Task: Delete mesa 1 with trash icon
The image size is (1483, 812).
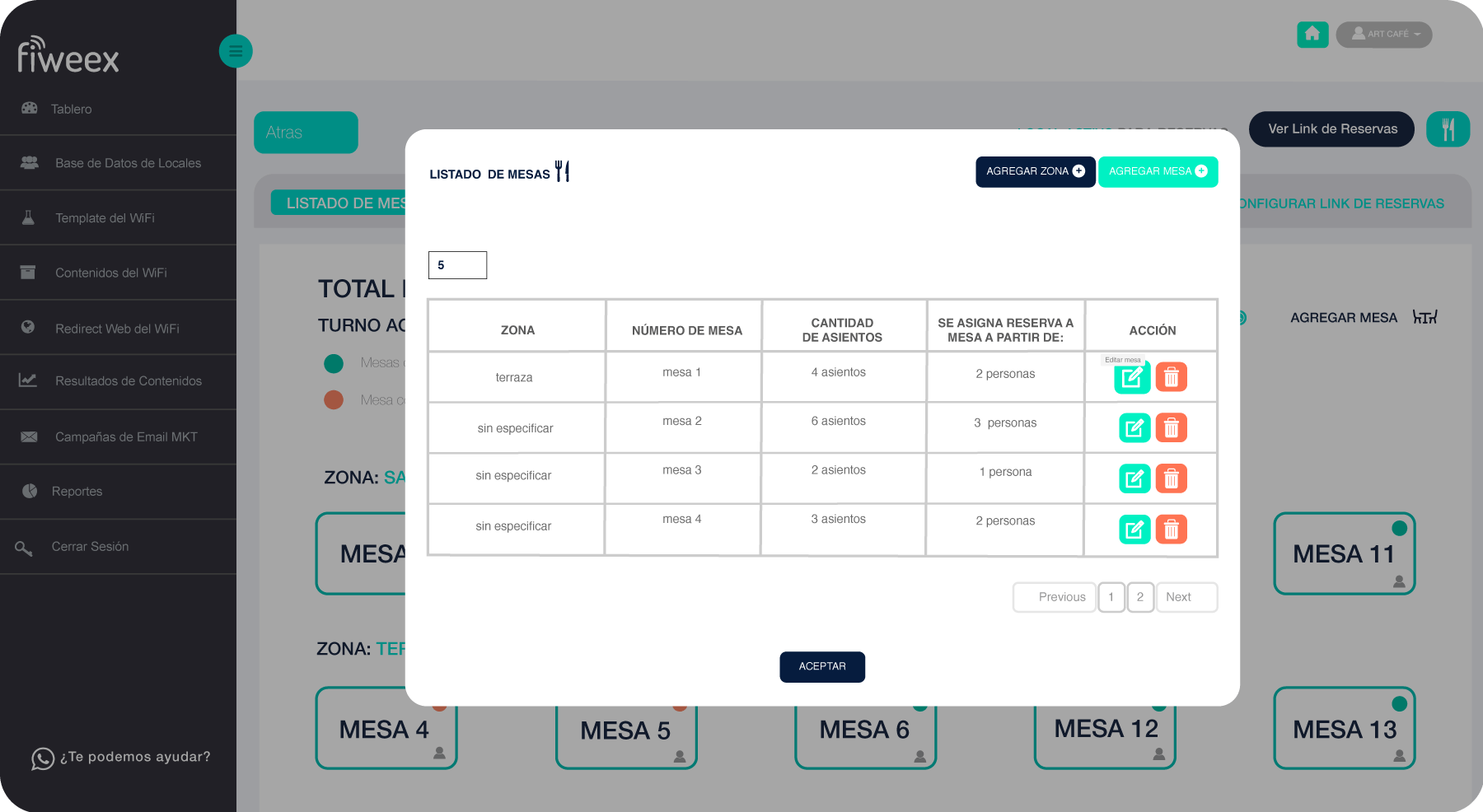Action: (1171, 377)
